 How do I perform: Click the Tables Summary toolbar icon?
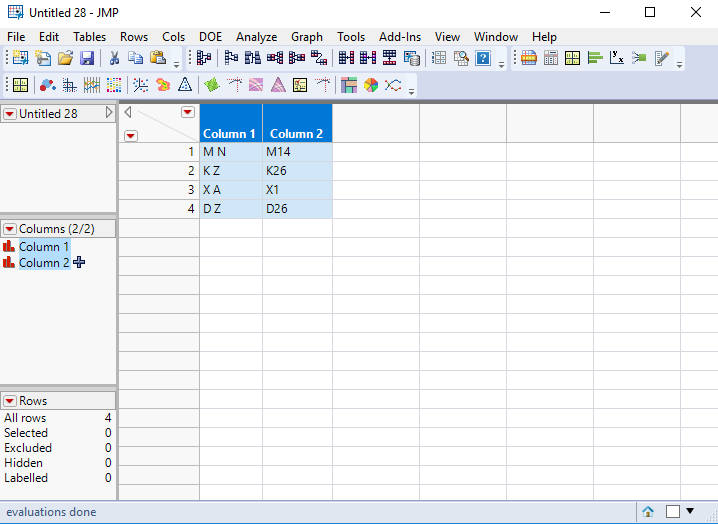coord(204,58)
